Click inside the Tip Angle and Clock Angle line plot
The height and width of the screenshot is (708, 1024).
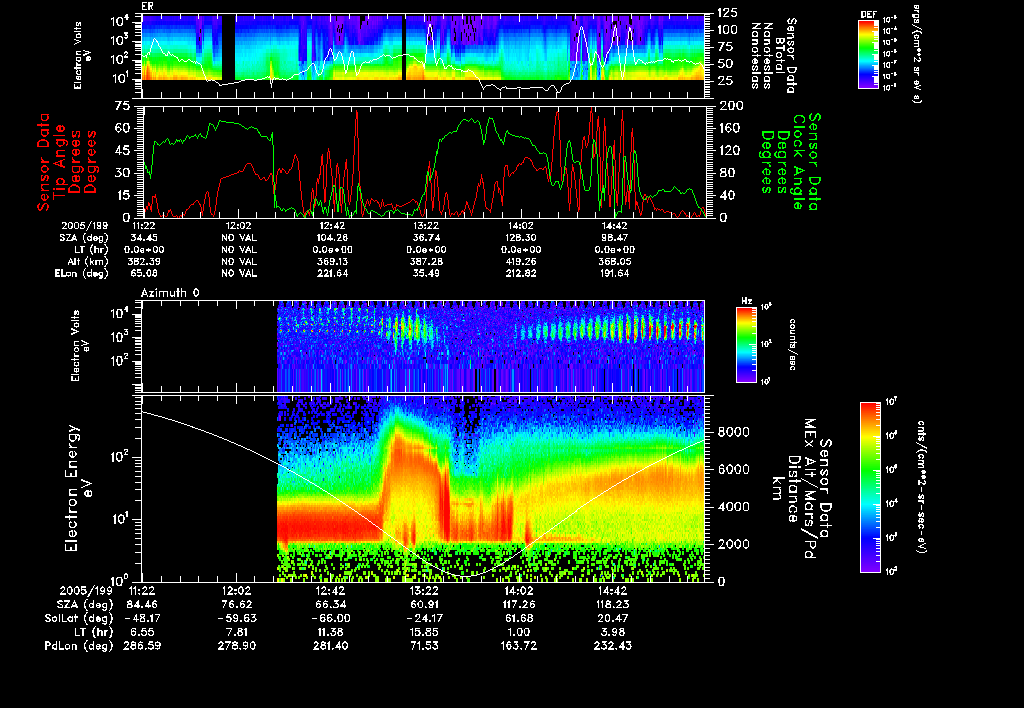click(423, 162)
